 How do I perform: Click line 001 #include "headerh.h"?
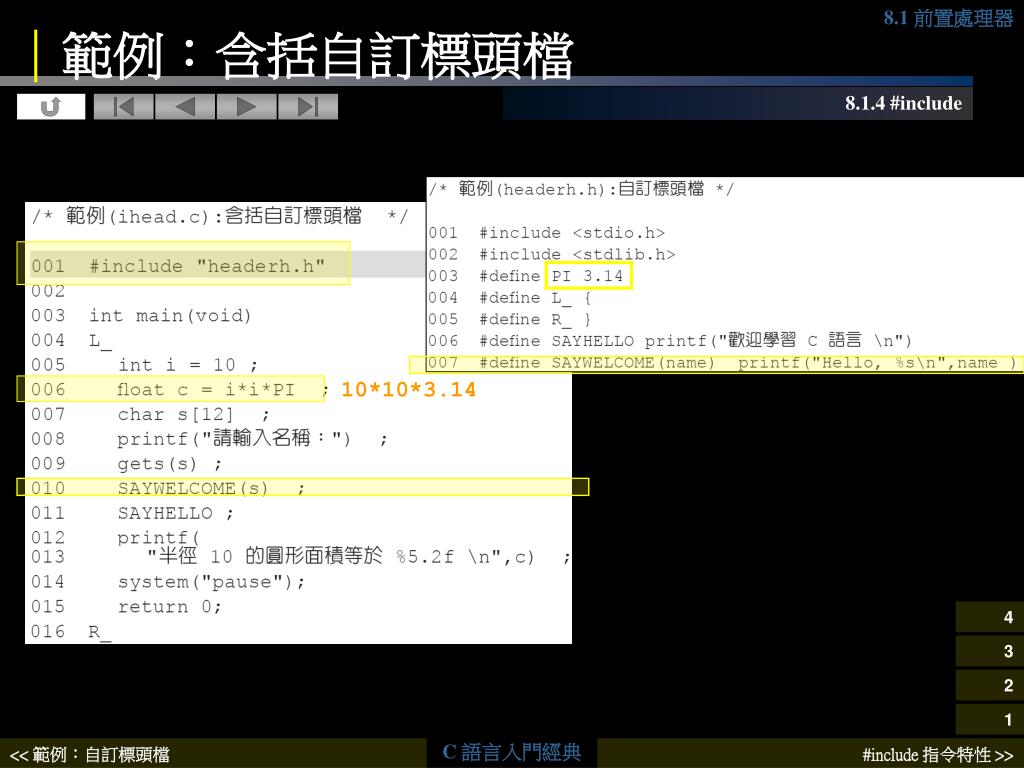[x=183, y=263]
